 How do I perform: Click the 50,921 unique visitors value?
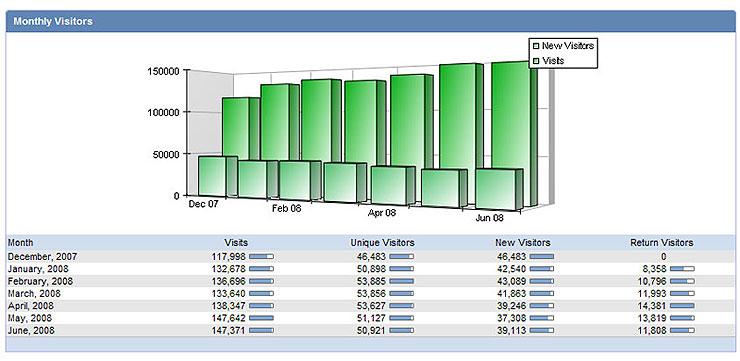tap(371, 330)
